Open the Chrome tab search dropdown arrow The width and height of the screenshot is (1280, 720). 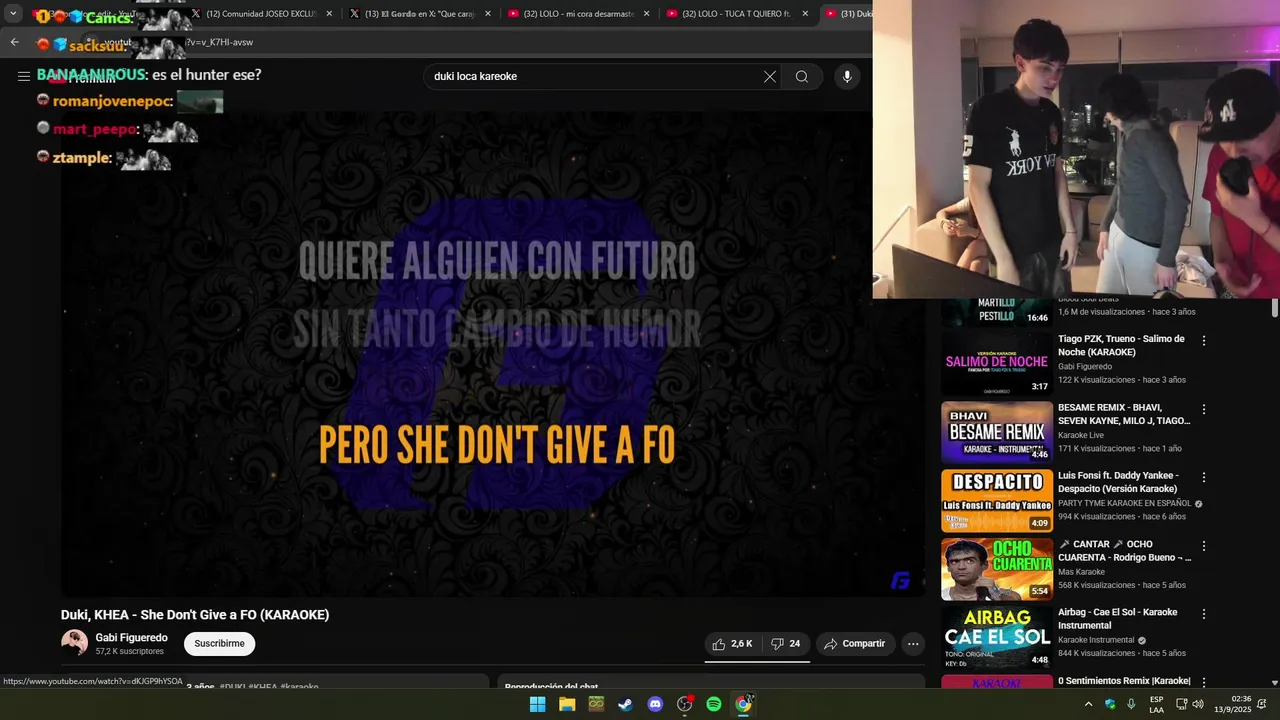[x=13, y=14]
